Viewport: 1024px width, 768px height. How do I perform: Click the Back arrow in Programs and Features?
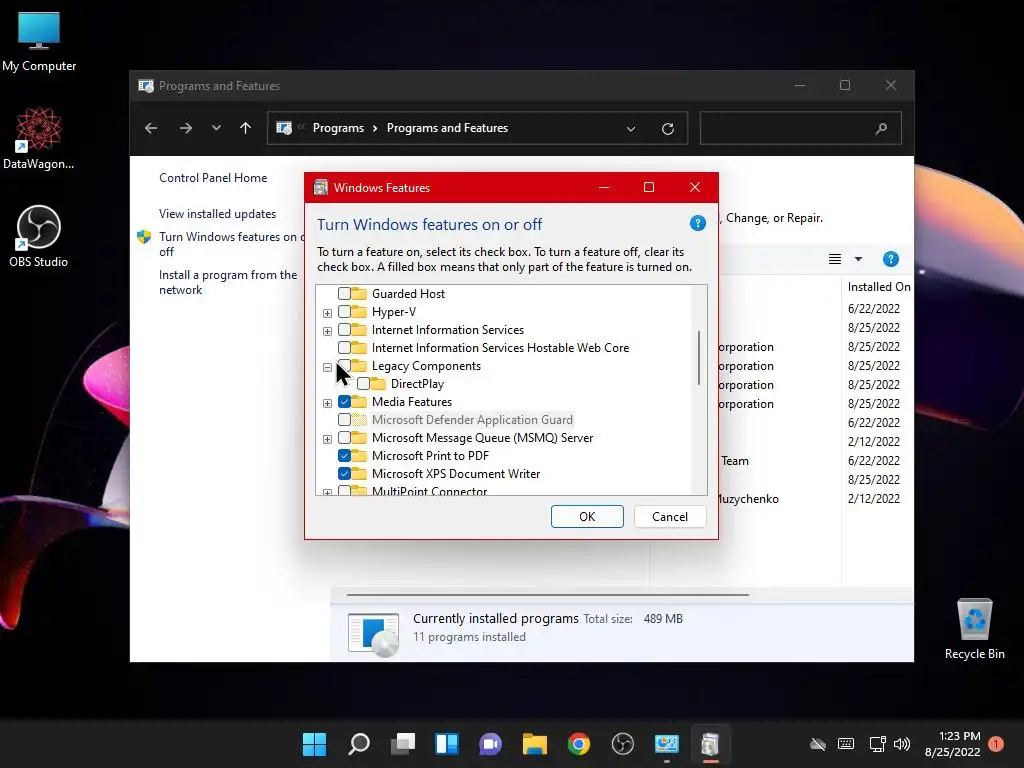pyautogui.click(x=151, y=128)
